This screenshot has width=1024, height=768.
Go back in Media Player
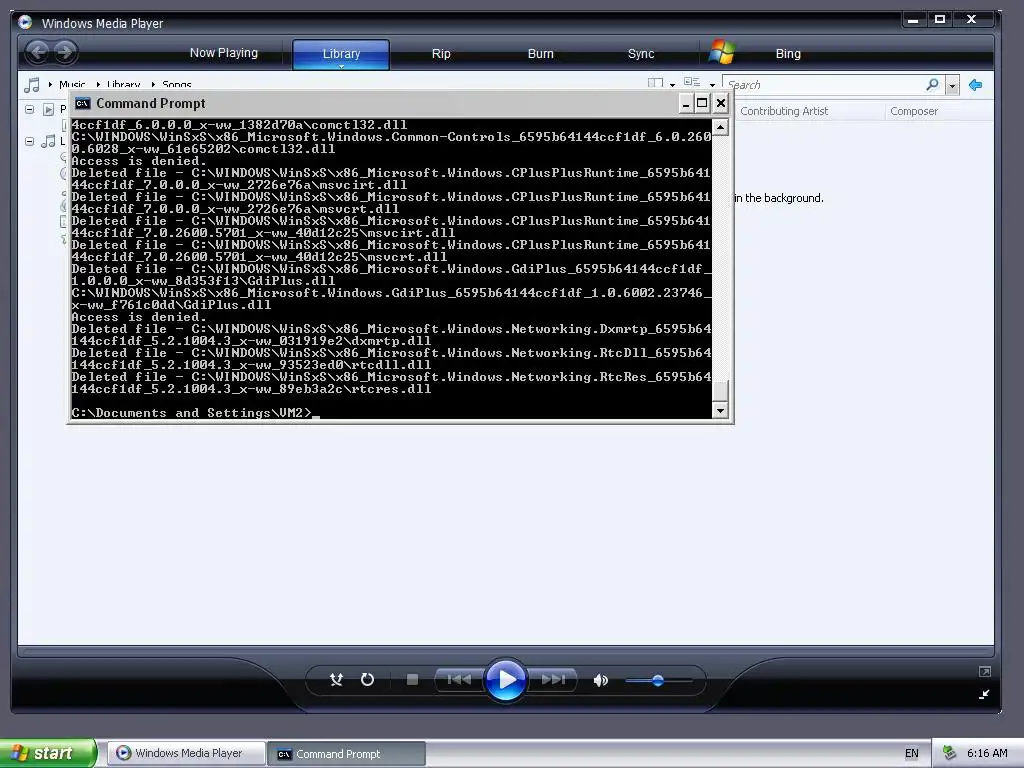[38, 52]
